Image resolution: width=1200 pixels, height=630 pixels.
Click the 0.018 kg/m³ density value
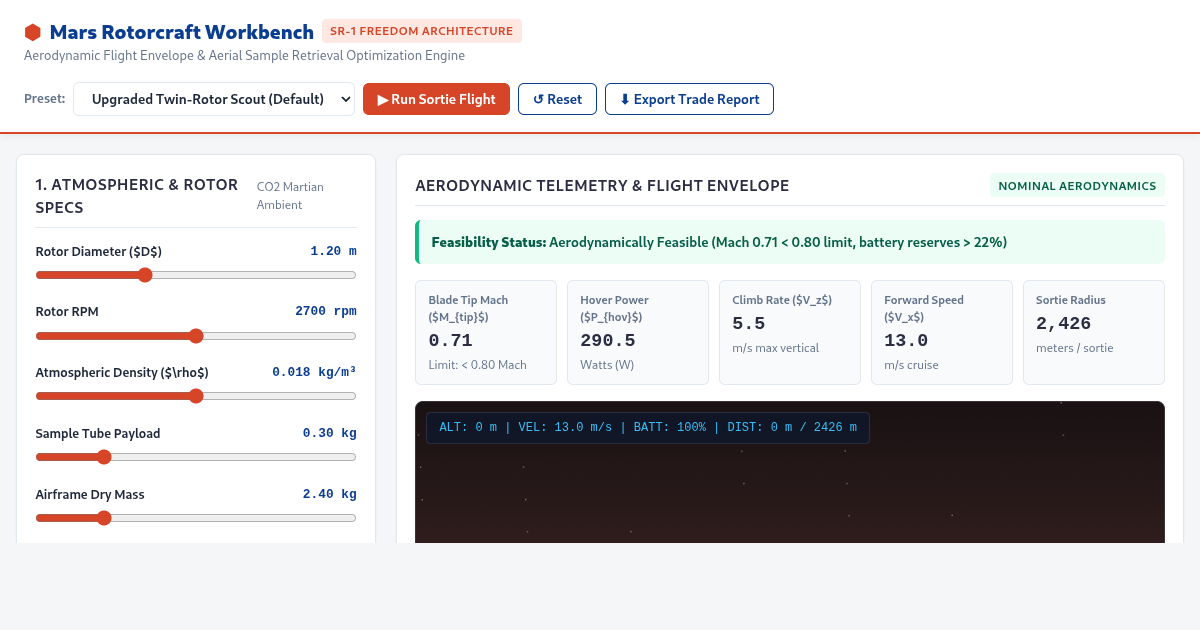(314, 372)
